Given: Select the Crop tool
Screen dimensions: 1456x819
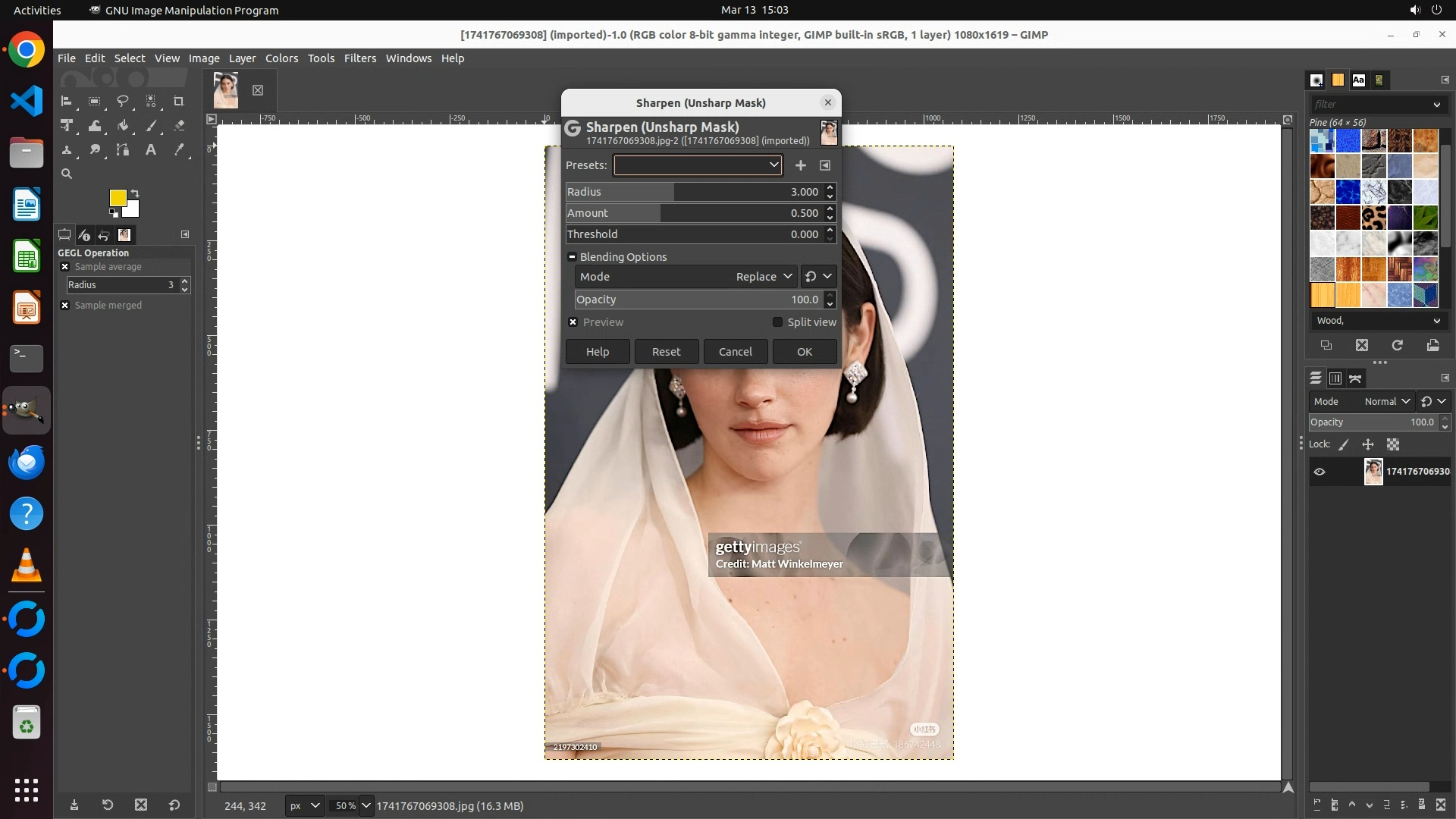Looking at the screenshot, I should pos(179,101).
